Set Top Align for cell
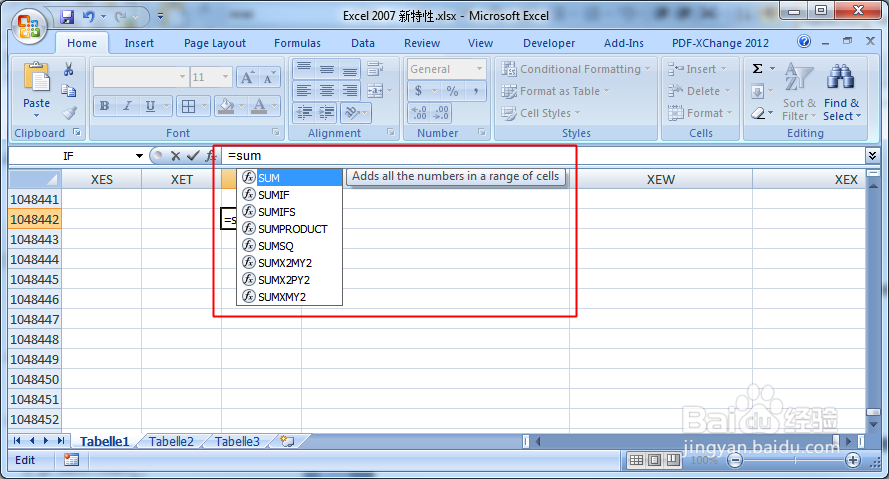This screenshot has height=479, width=889. coord(304,69)
